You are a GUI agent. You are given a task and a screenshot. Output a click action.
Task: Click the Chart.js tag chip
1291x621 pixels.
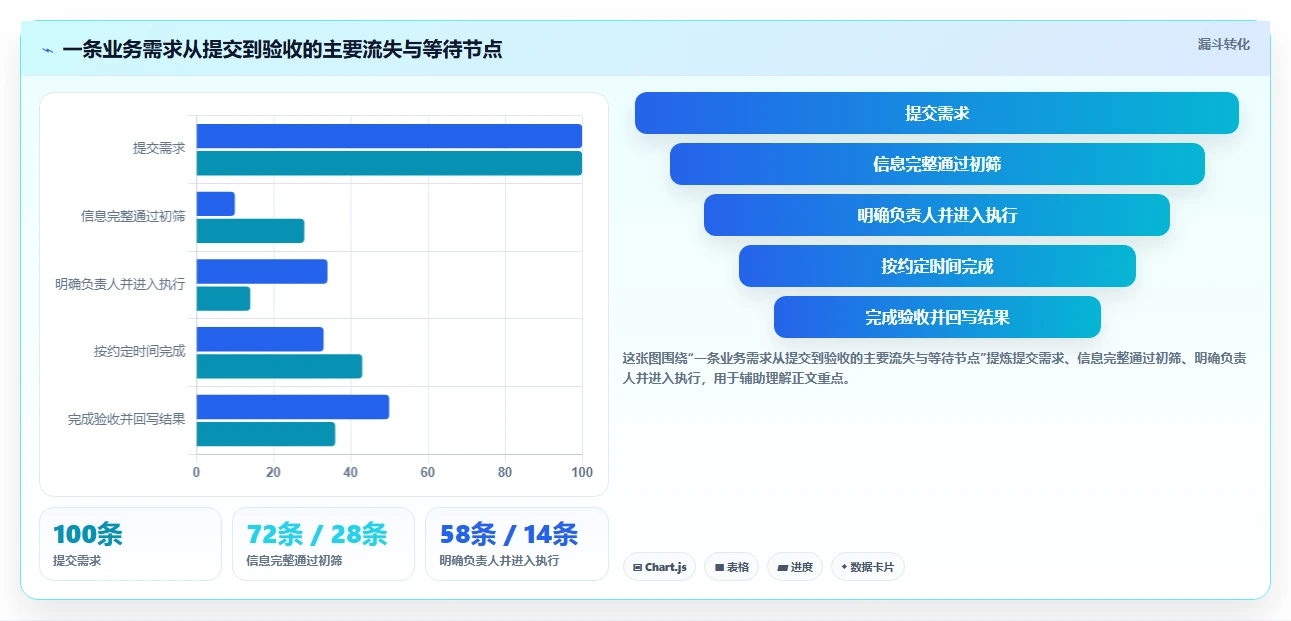coord(659,567)
